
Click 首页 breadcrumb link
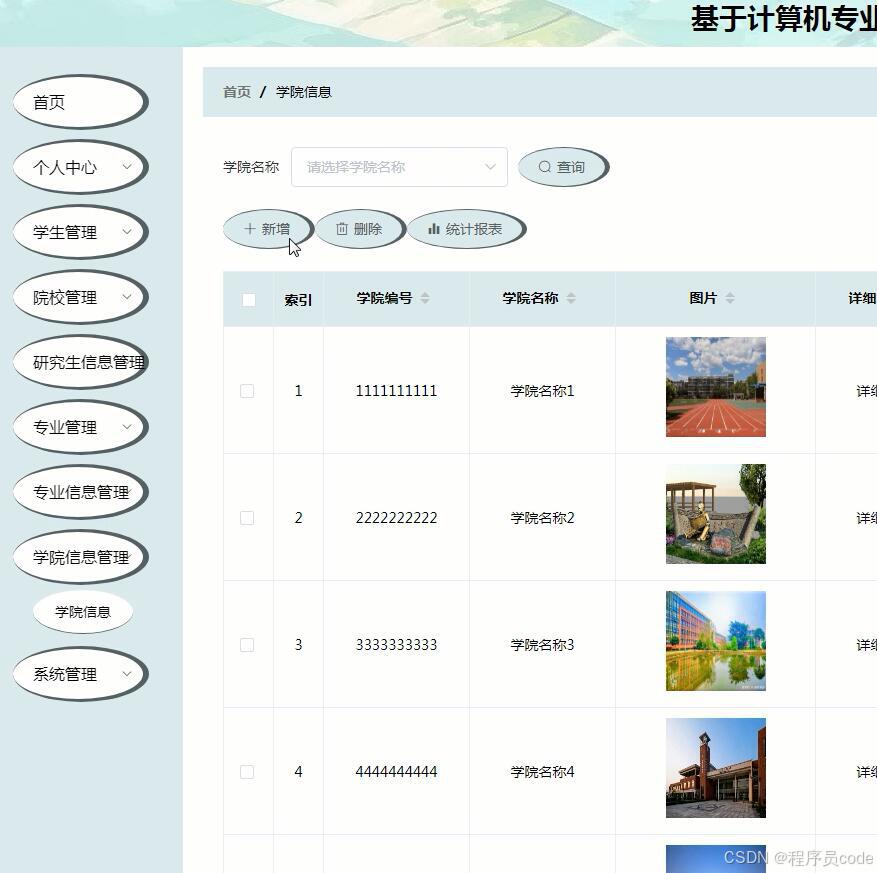(237, 92)
